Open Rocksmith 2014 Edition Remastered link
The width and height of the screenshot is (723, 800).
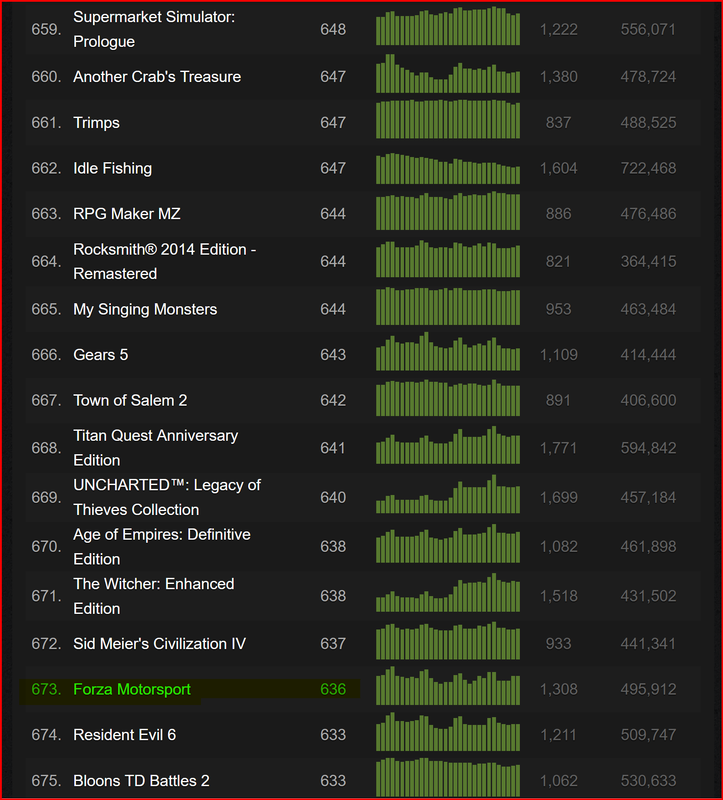tap(165, 261)
